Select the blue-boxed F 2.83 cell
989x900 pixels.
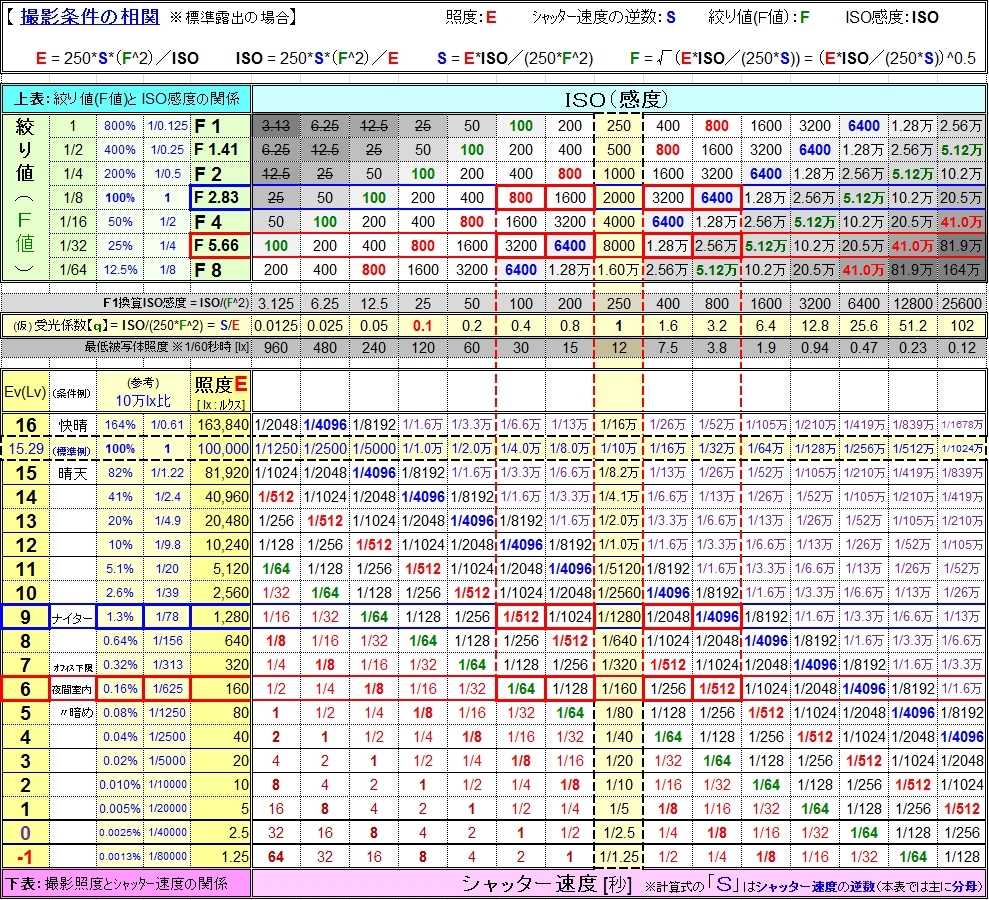tap(220, 198)
